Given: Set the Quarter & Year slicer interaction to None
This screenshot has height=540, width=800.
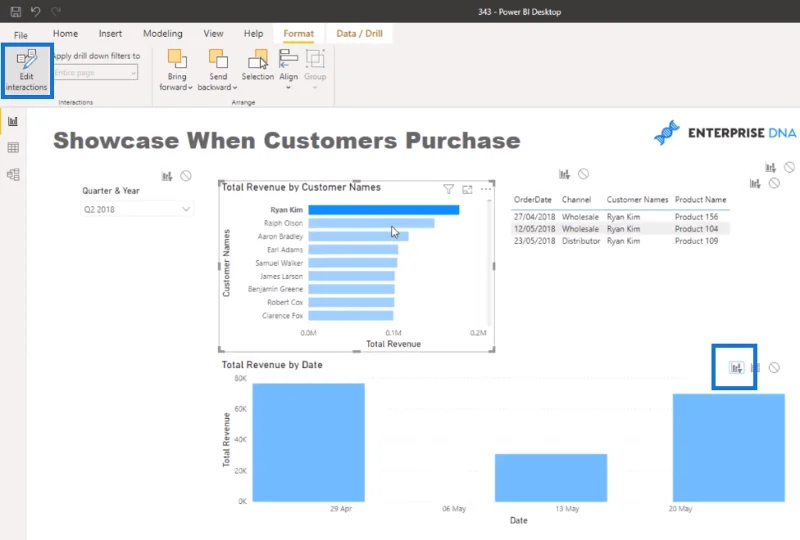Looking at the screenshot, I should pyautogui.click(x=186, y=176).
